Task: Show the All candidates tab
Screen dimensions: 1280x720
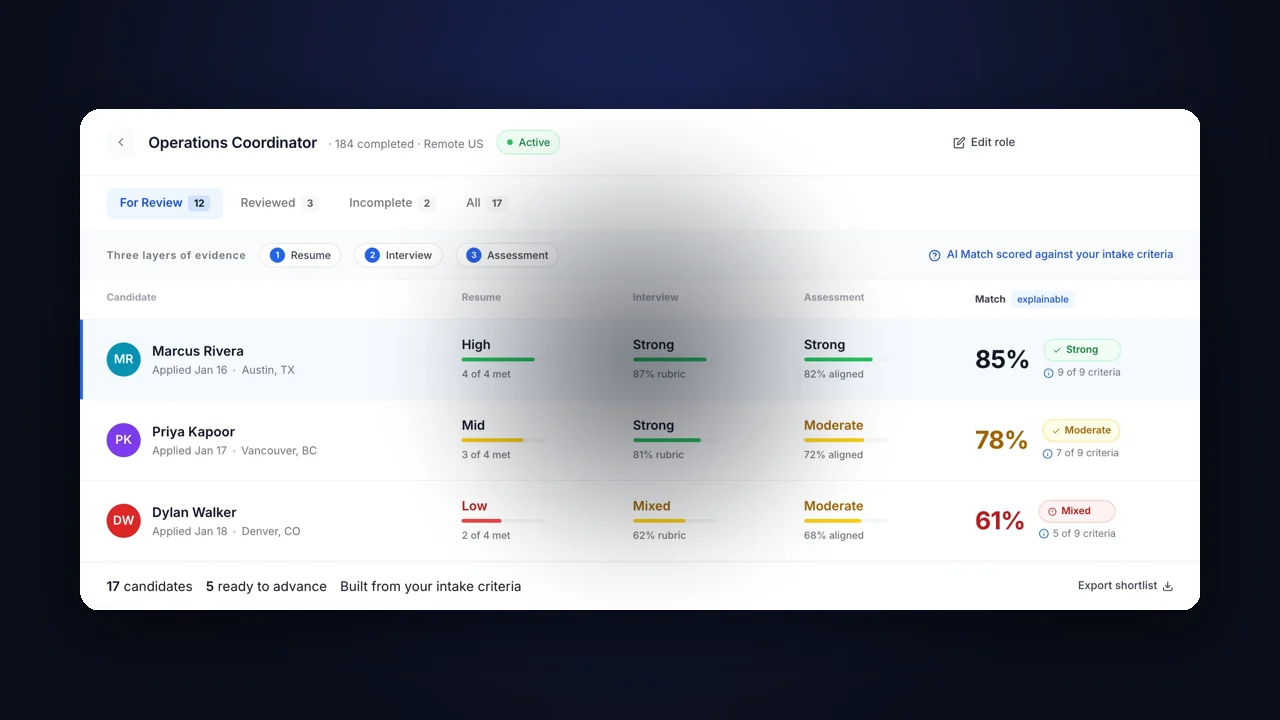Action: pyautogui.click(x=486, y=203)
